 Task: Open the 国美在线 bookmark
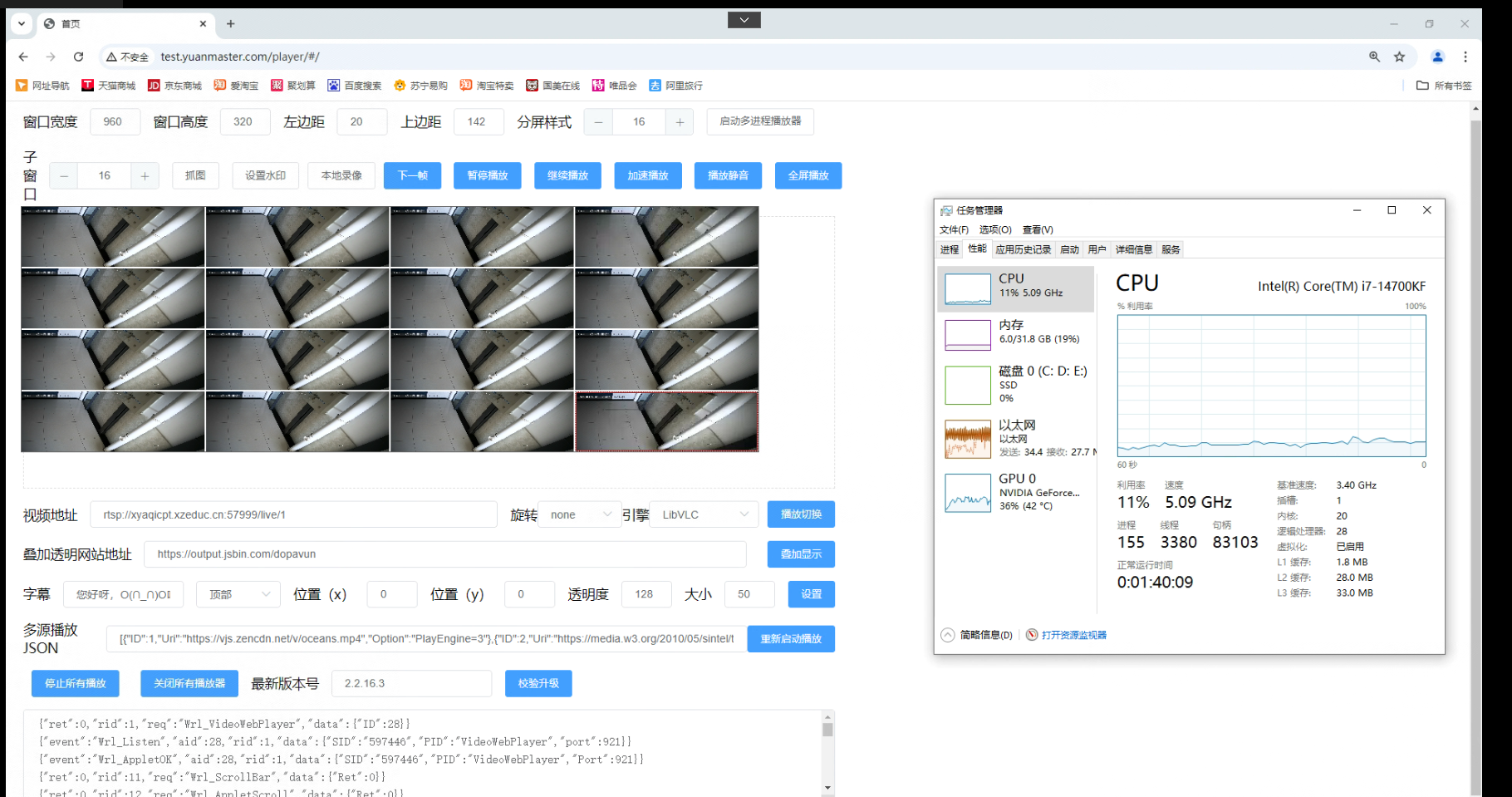point(553,86)
